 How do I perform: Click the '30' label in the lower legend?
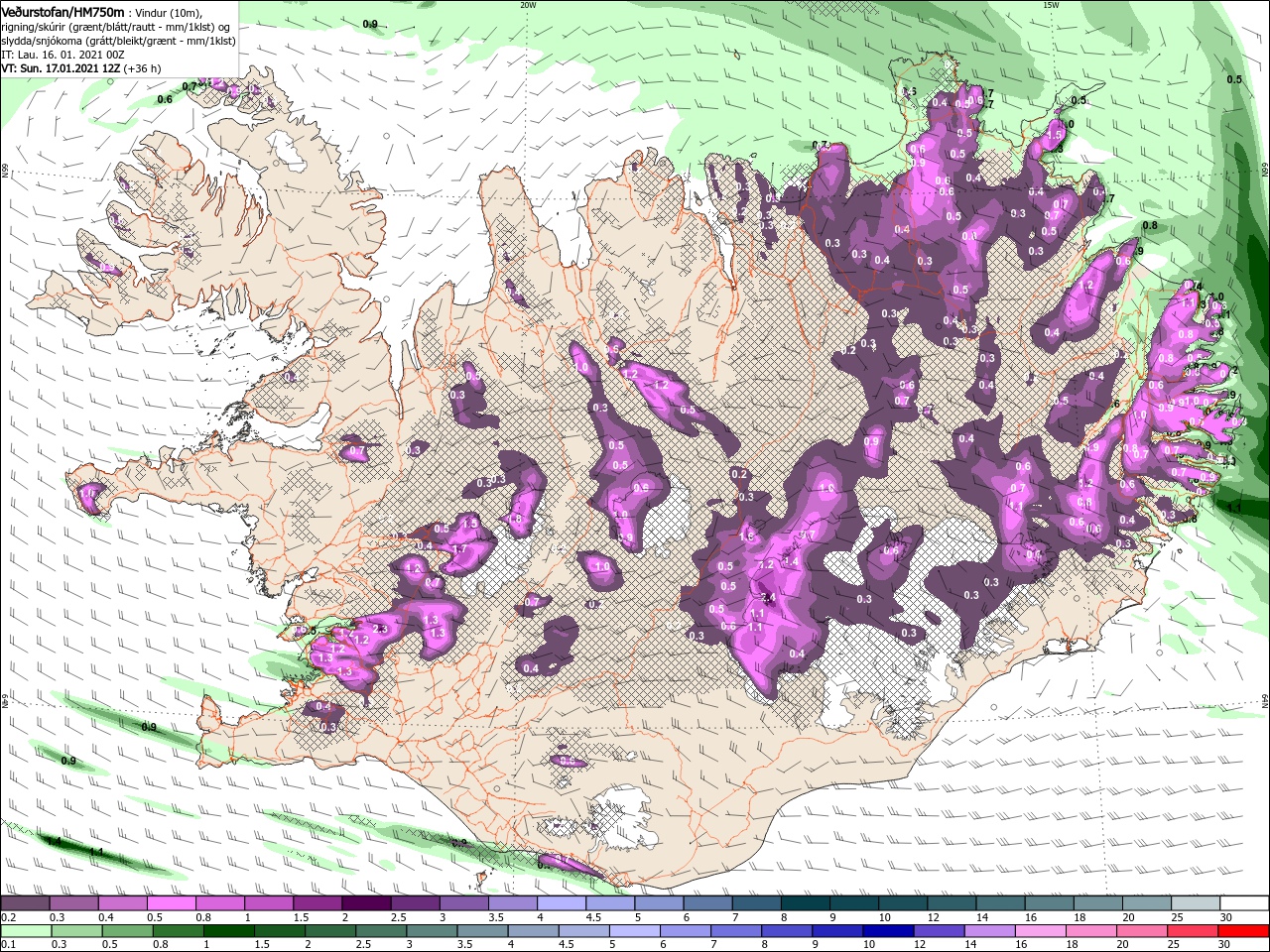tap(1223, 943)
